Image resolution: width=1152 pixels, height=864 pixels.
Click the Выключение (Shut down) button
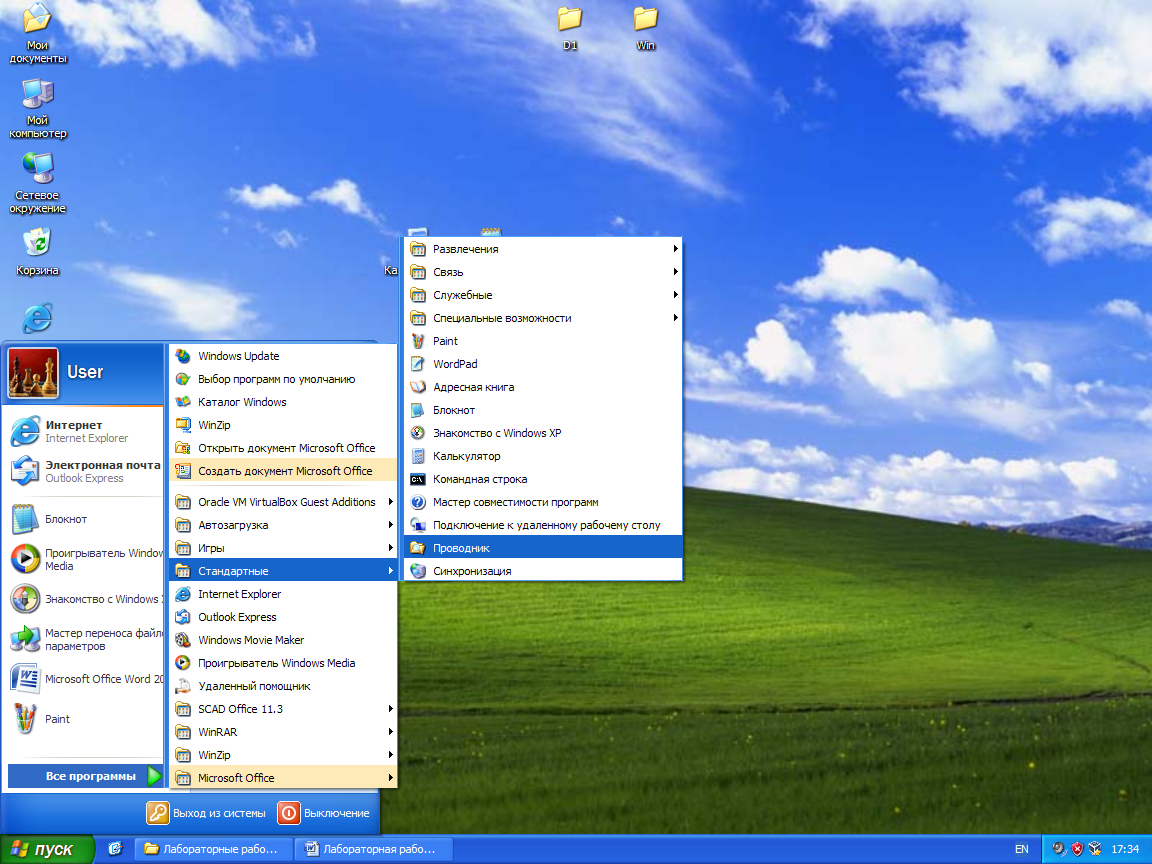coord(324,813)
